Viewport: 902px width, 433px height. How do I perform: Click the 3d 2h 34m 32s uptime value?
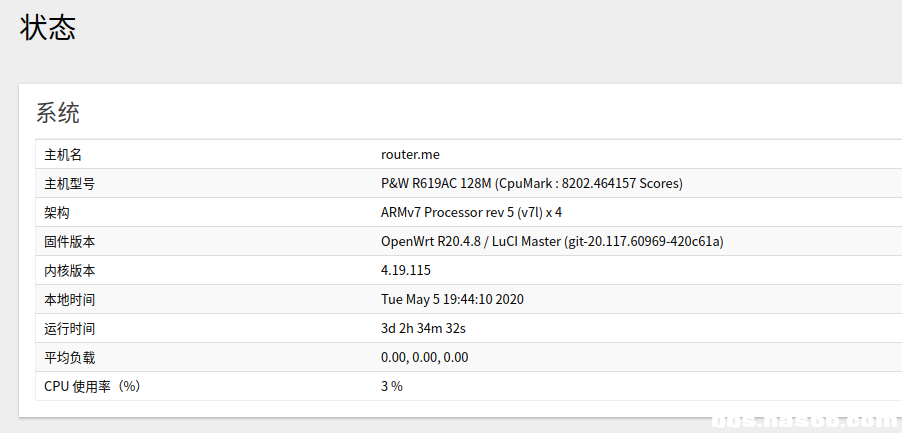click(423, 329)
